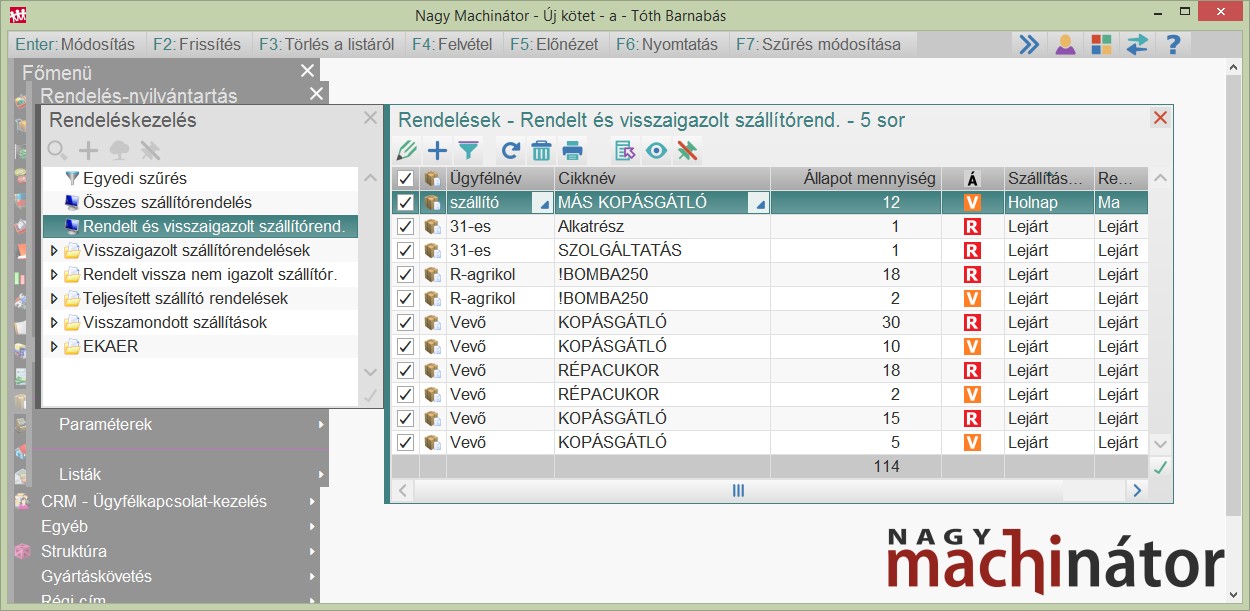1250x611 pixels.
Task: Click the green checkmark below the table scrollbar
Action: [1160, 467]
